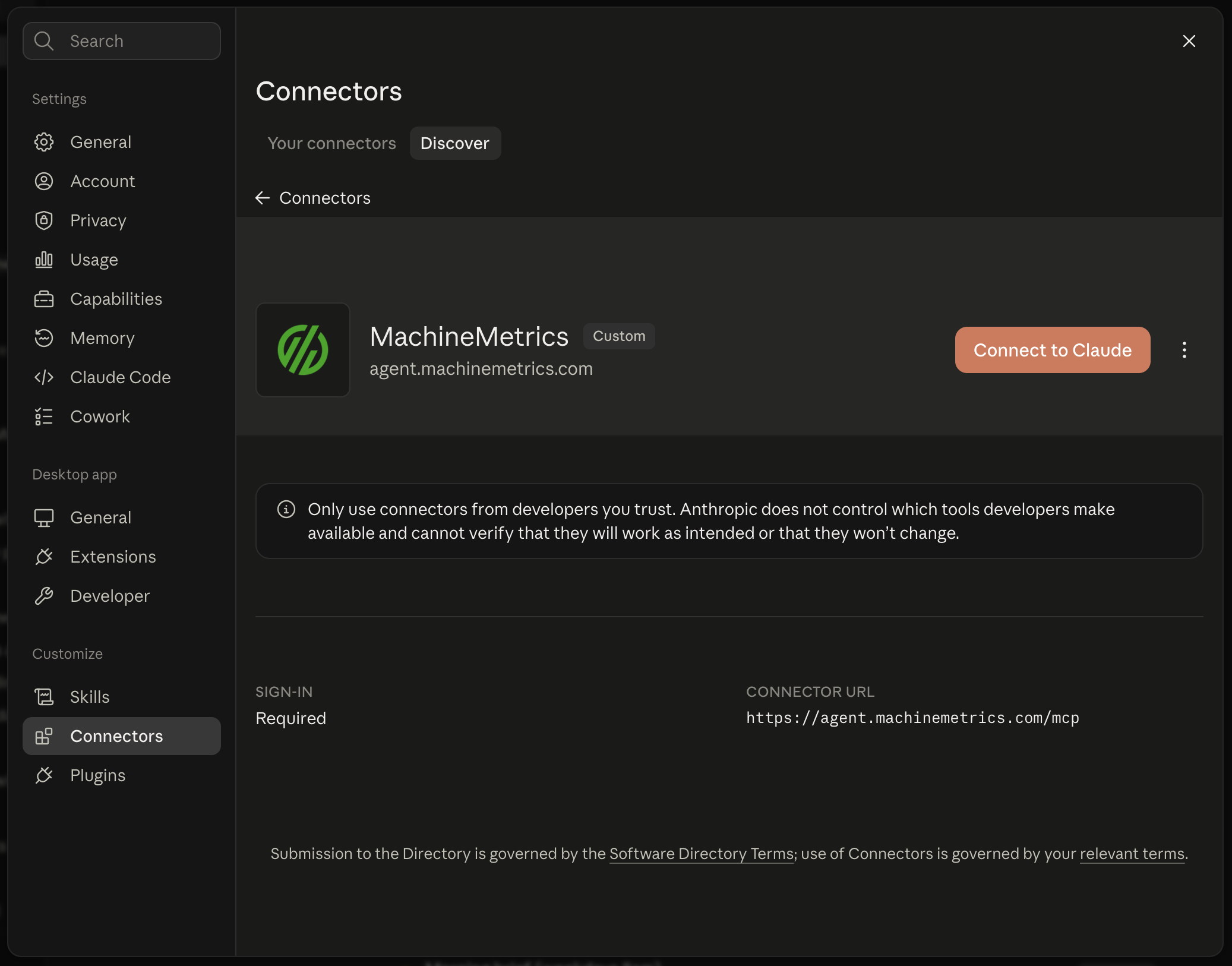Image resolution: width=1232 pixels, height=966 pixels.
Task: Click the Plugins plug icon
Action: pyautogui.click(x=44, y=775)
